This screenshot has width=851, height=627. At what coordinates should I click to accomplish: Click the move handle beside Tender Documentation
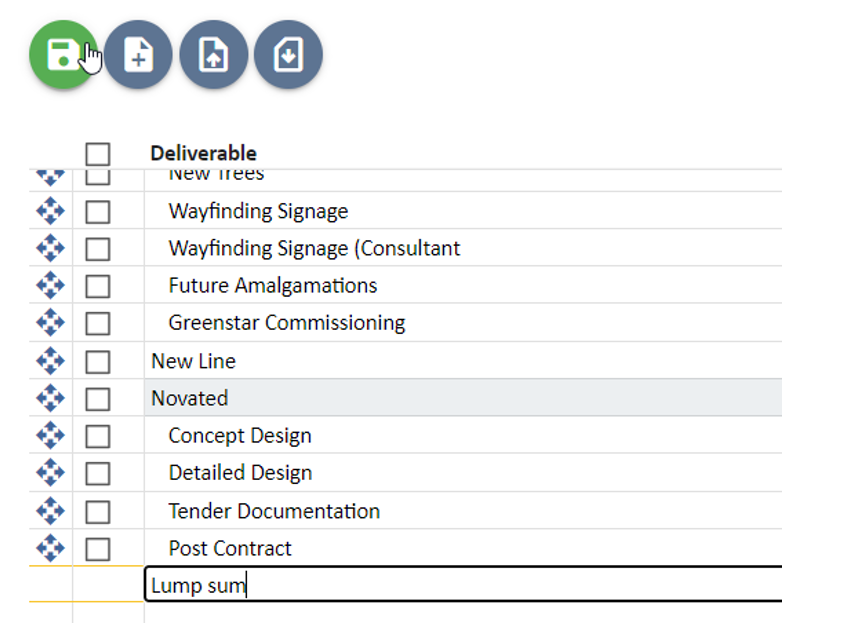[x=49, y=510]
